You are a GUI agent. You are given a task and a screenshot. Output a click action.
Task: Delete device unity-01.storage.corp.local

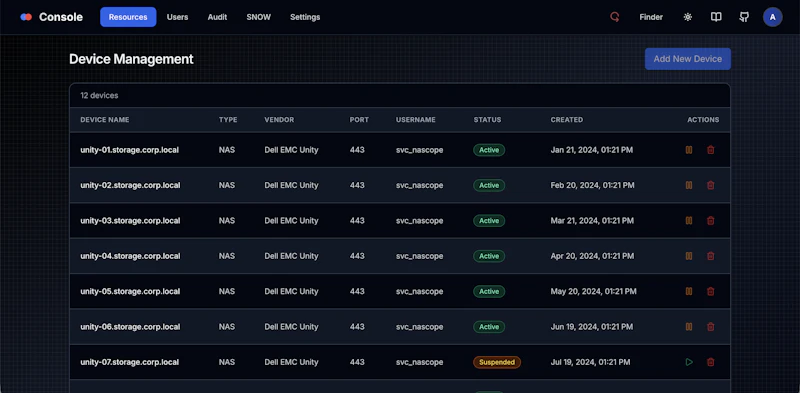[x=711, y=150]
